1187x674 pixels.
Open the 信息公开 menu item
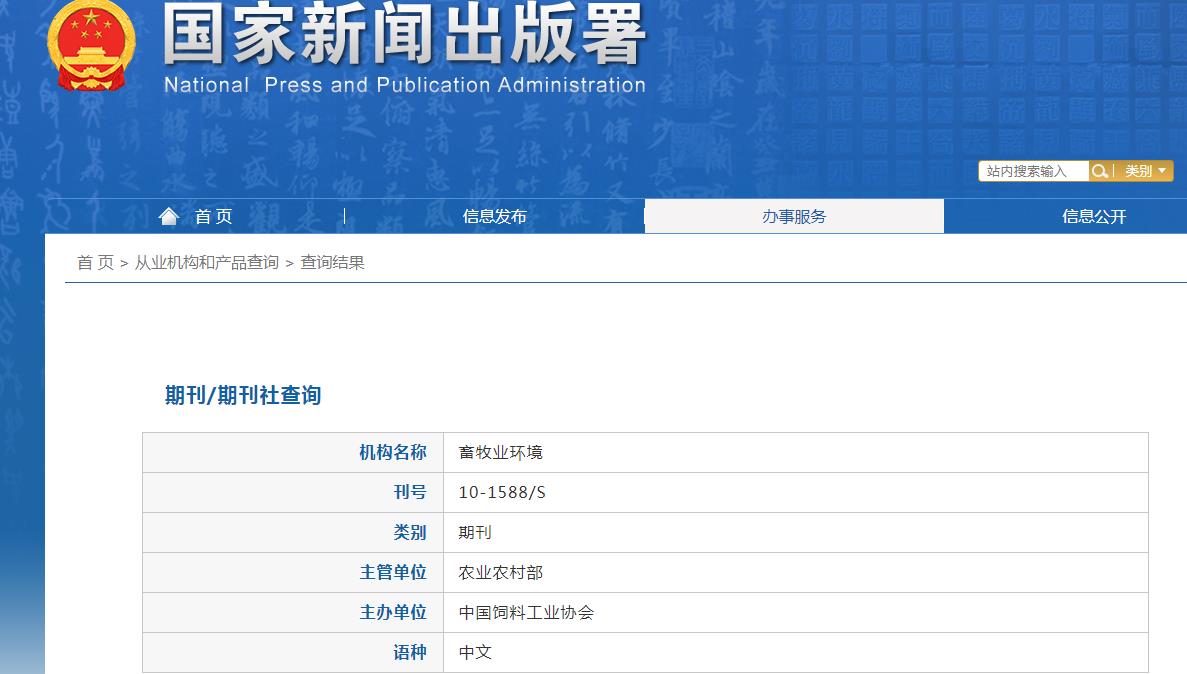(x=1093, y=215)
